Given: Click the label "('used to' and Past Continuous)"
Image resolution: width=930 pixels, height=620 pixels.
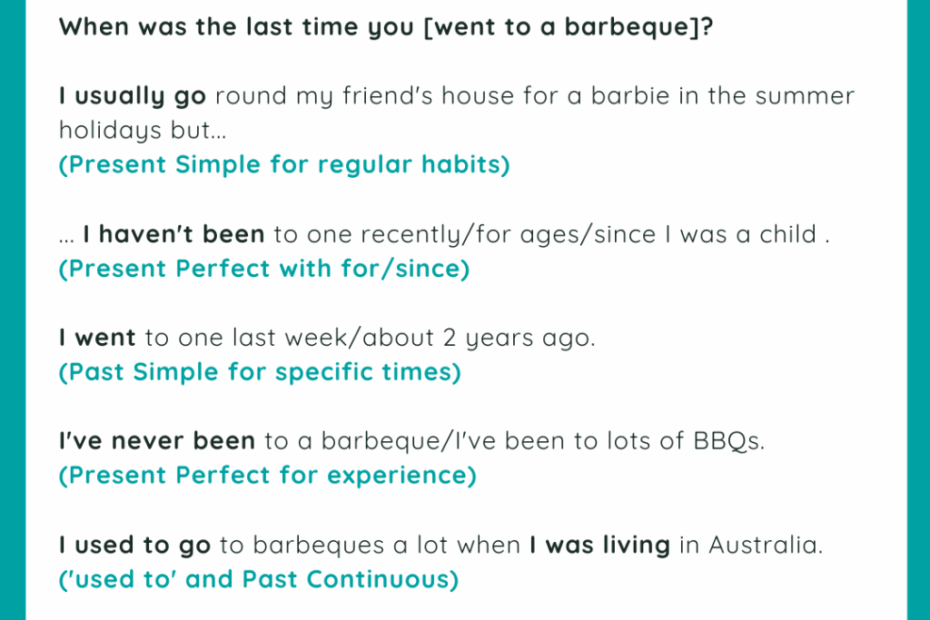Looking at the screenshot, I should click(259, 580).
